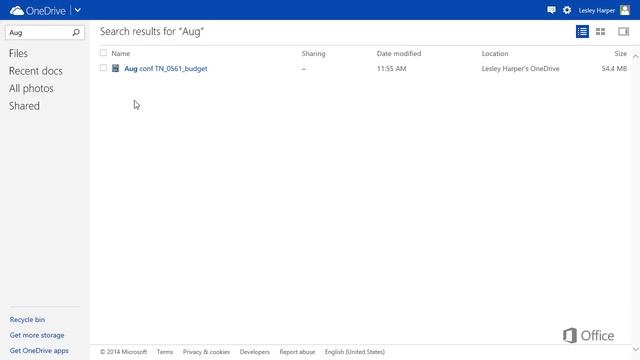Image resolution: width=640 pixels, height=360 pixels.
Task: Switch to details list view
Action: (x=582, y=31)
